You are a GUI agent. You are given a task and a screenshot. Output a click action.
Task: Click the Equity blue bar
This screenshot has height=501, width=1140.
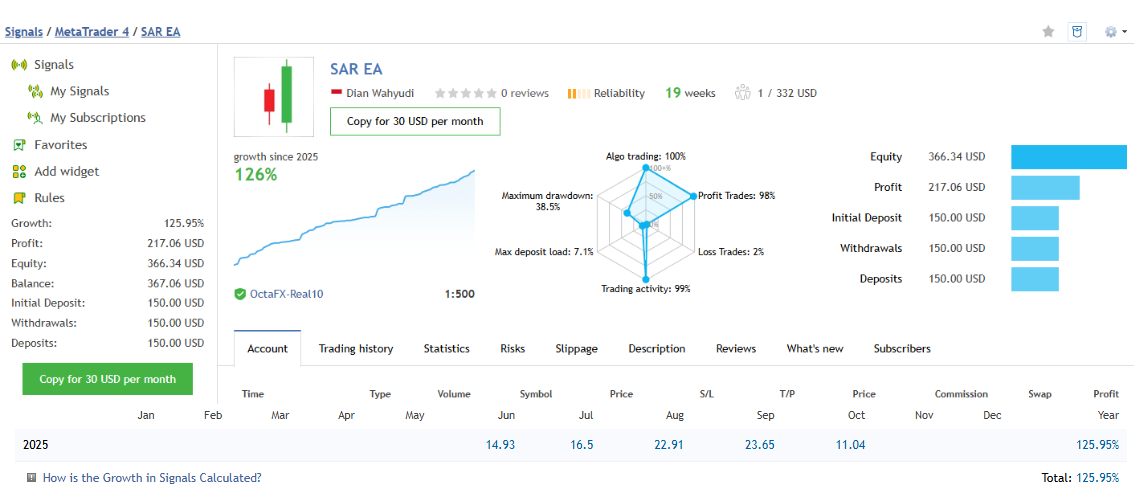[1068, 157]
